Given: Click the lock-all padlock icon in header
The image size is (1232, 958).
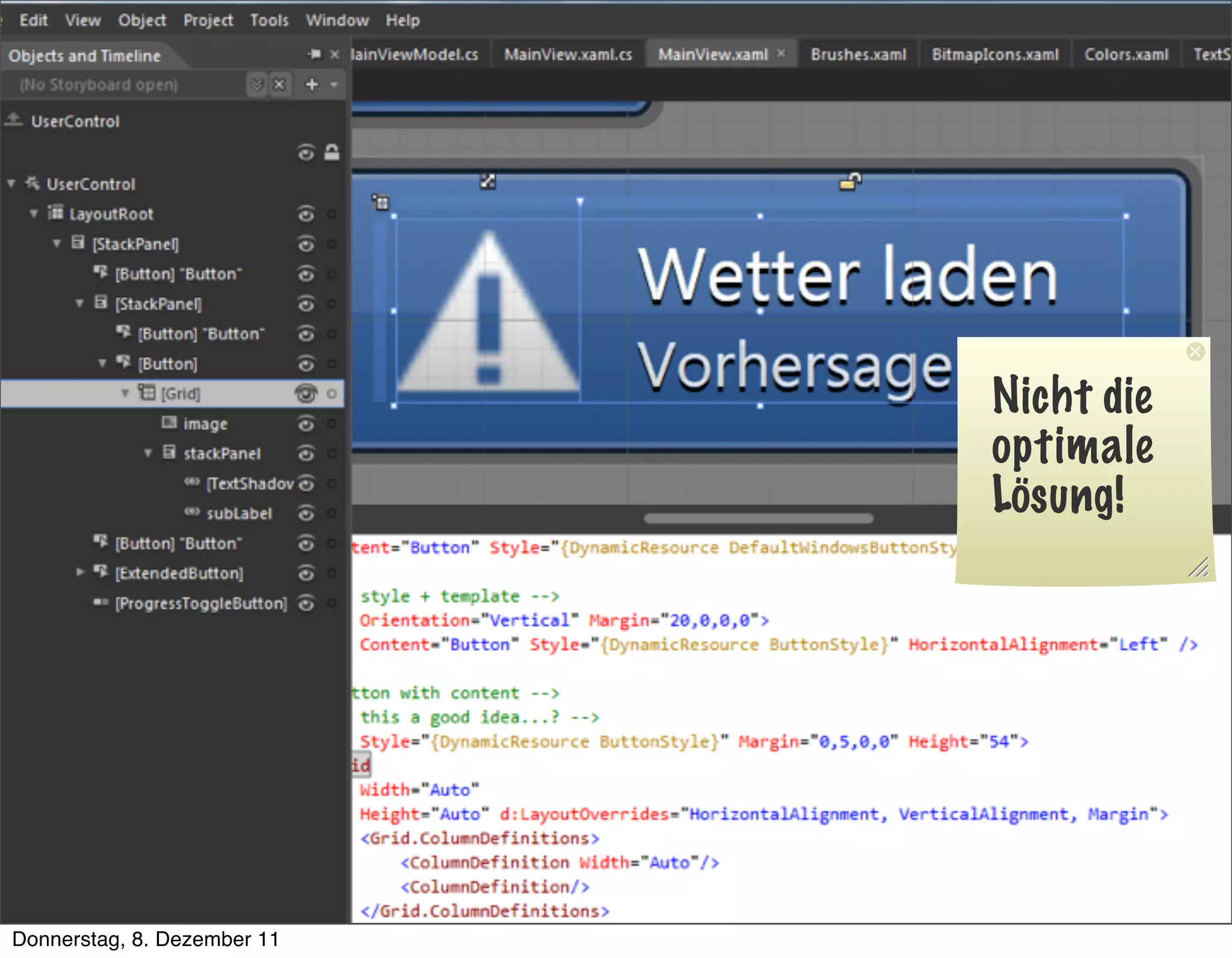Looking at the screenshot, I should coord(331,153).
